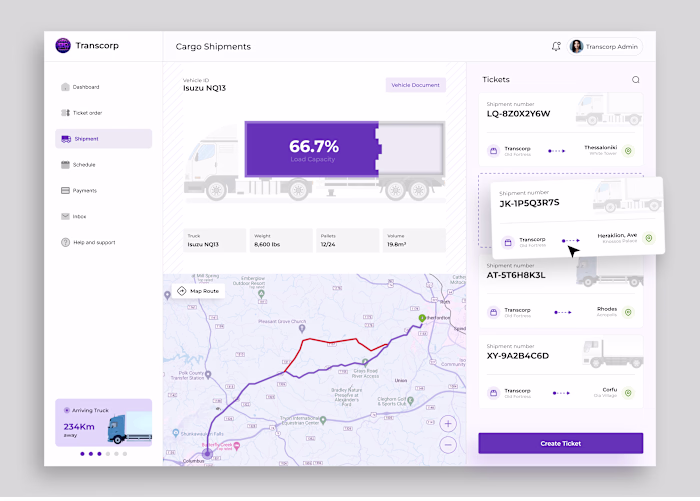This screenshot has height=501, width=700.
Task: Click the Inbox envelope icon
Action: [x=65, y=217]
